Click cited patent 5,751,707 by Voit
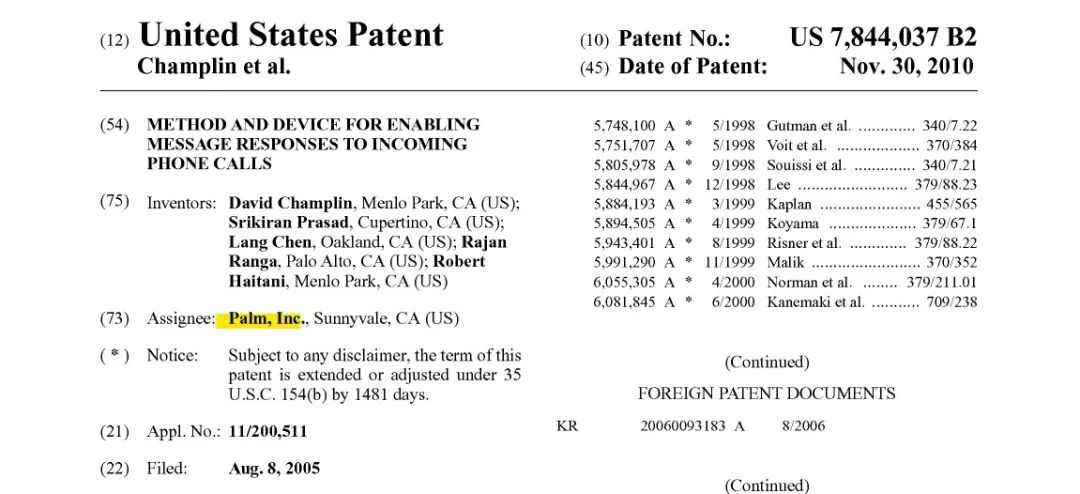 [x=624, y=145]
